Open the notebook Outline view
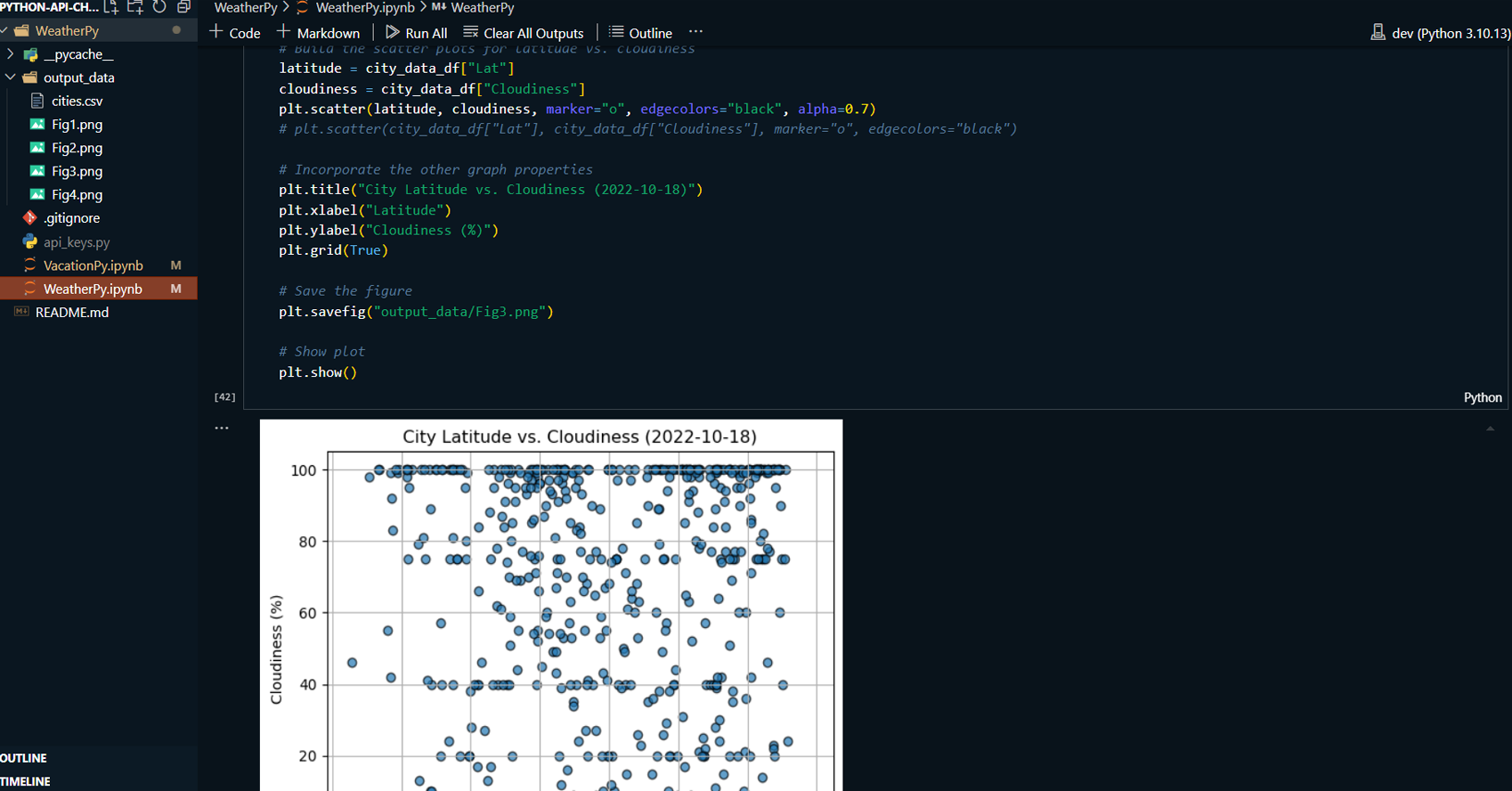This screenshot has height=791, width=1512. [640, 33]
